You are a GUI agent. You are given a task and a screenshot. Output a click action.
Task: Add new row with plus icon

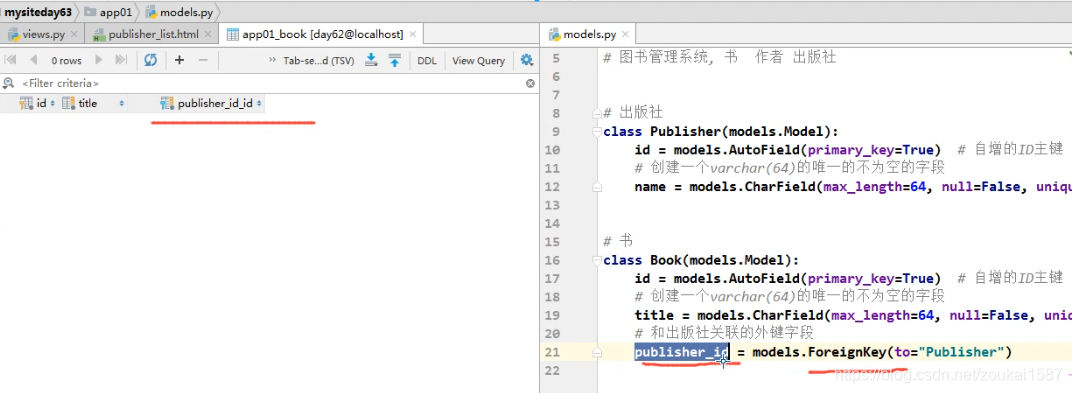(x=179, y=60)
